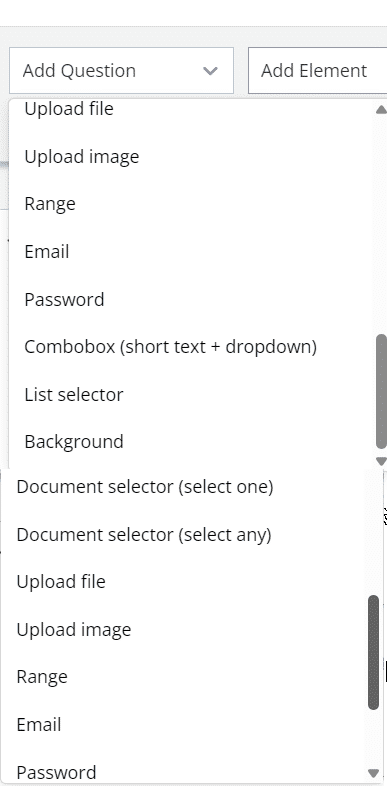
Task: Select Password option directly above Combobox entry
Action: tap(64, 300)
